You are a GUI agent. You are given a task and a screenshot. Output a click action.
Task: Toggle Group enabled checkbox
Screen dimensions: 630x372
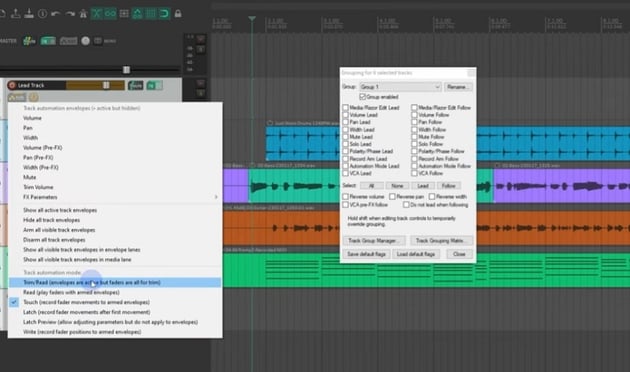point(363,97)
